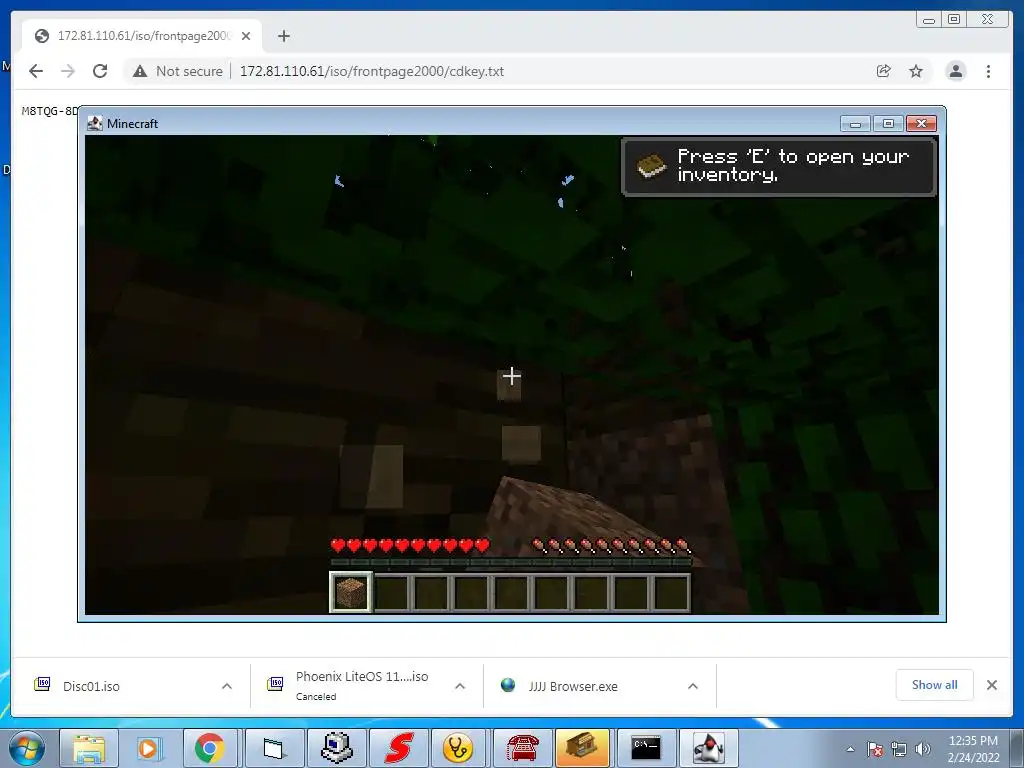Viewport: 1024px width, 768px height.
Task: Click the red telephone taskbar icon
Action: [x=522, y=748]
